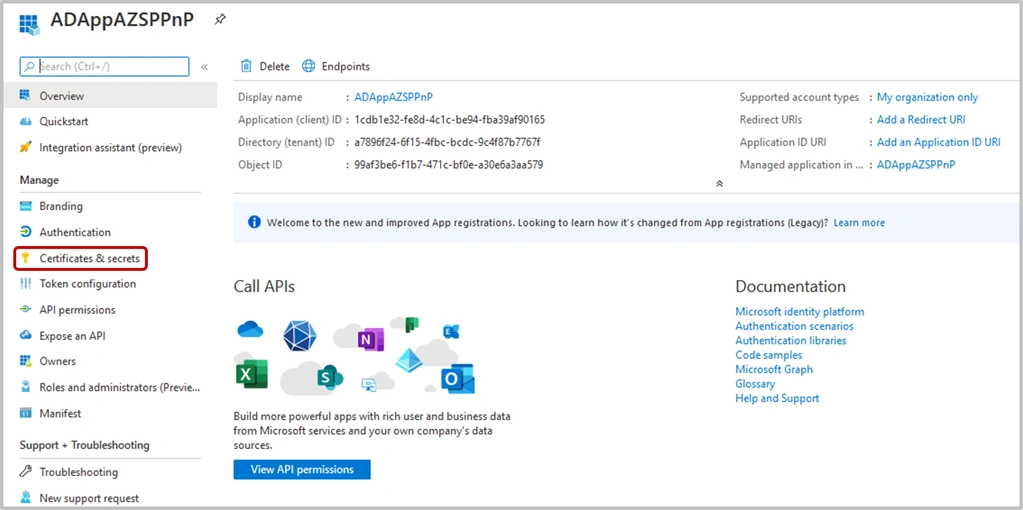This screenshot has height=510, width=1023.
Task: Open the Manifest editor
Action: click(61, 413)
